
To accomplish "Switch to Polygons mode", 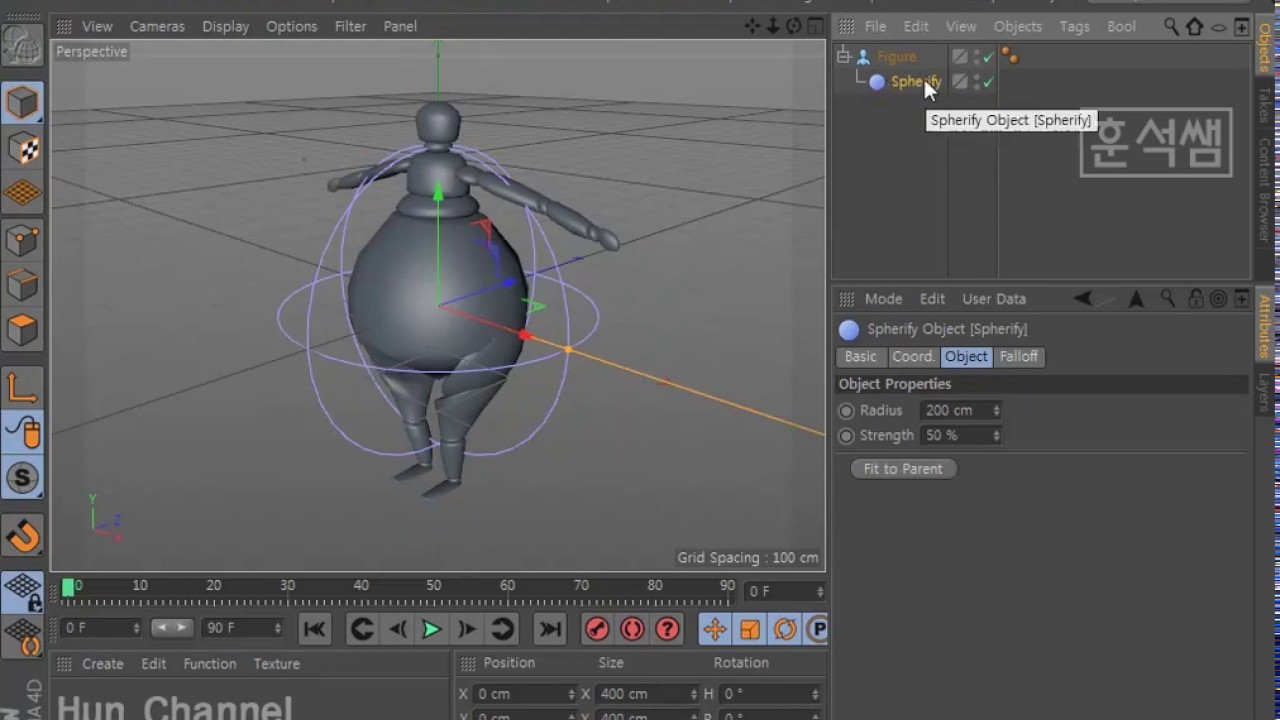I will click(x=22, y=329).
